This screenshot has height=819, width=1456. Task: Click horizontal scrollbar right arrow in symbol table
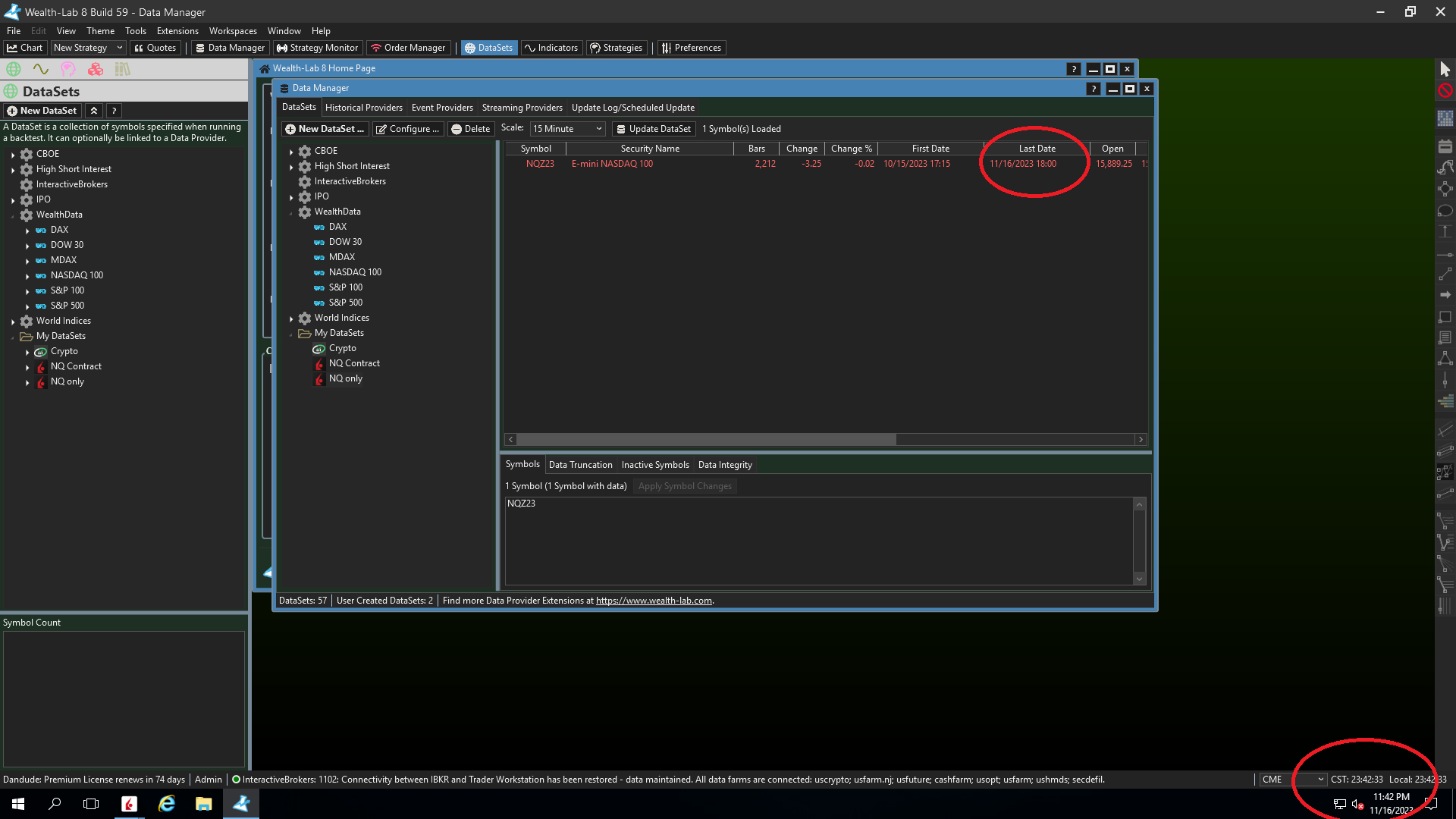1141,440
